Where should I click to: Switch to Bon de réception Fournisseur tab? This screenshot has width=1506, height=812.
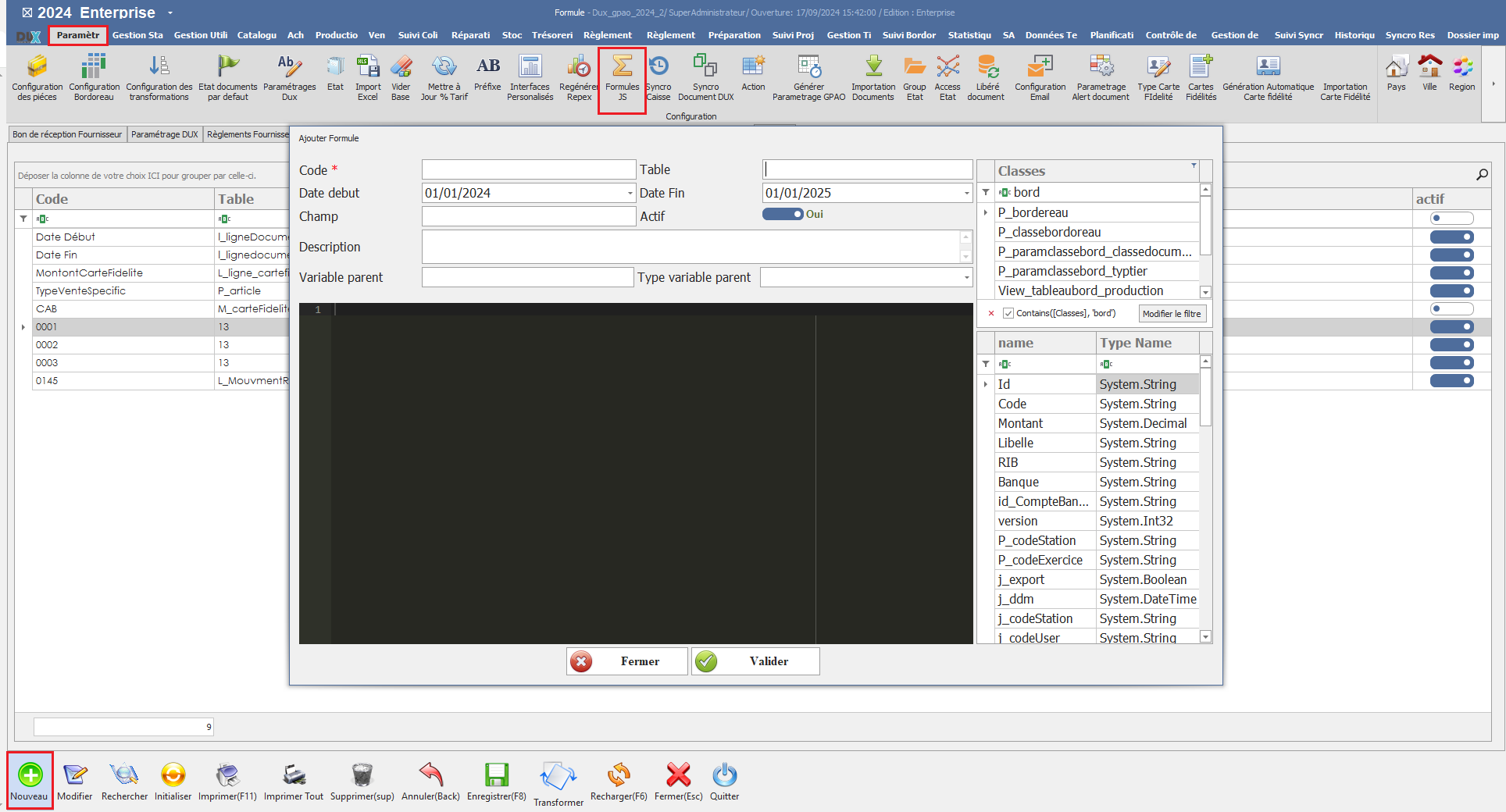[67, 134]
